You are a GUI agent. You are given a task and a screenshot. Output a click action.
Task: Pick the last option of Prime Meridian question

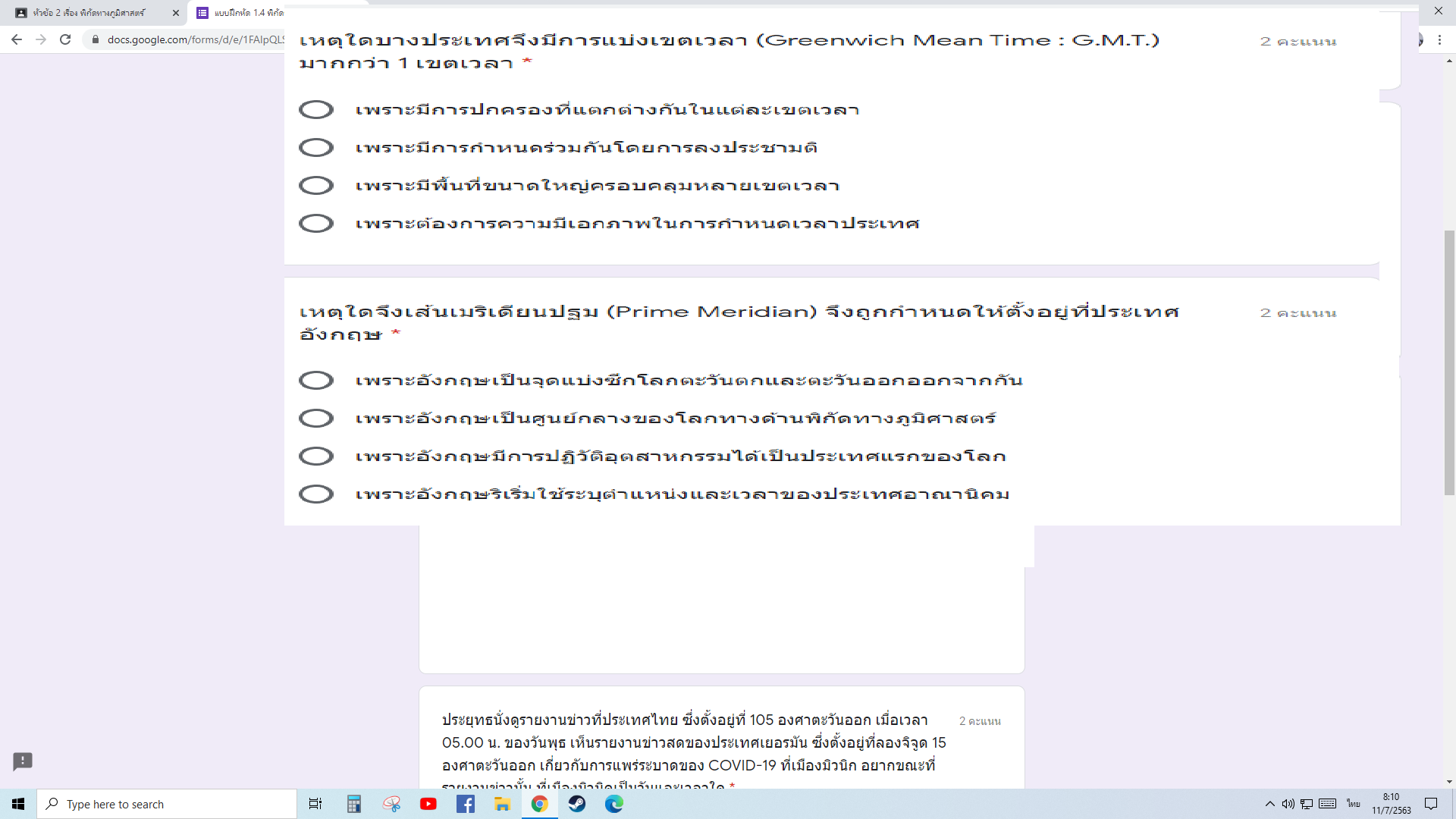[316, 494]
